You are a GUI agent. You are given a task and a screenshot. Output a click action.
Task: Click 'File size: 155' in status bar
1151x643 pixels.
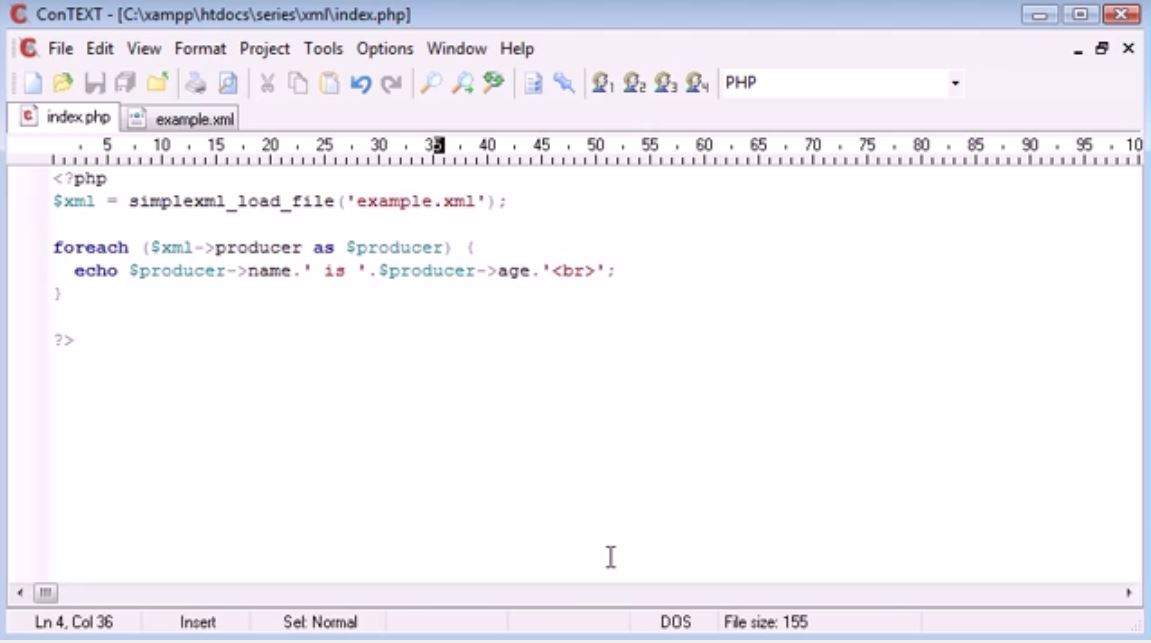pyautogui.click(x=766, y=622)
